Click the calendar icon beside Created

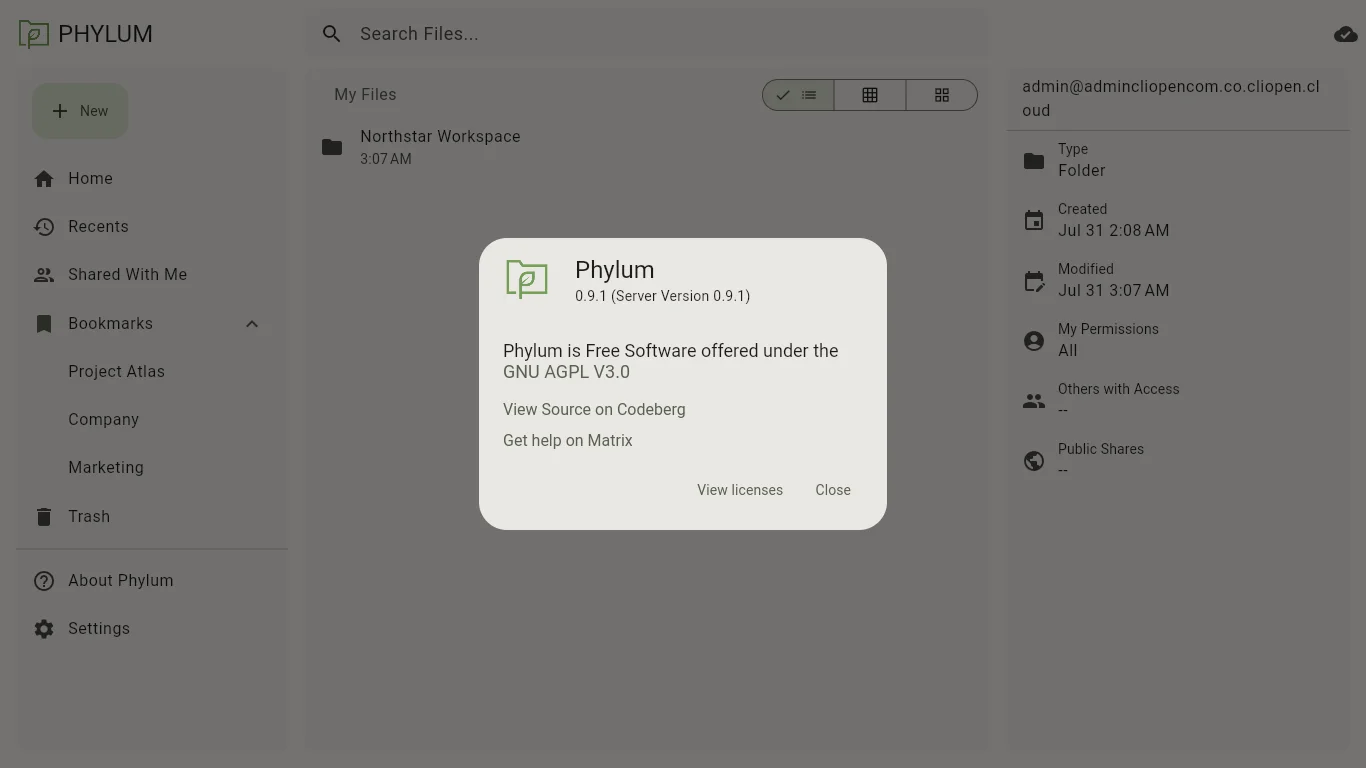click(1034, 221)
